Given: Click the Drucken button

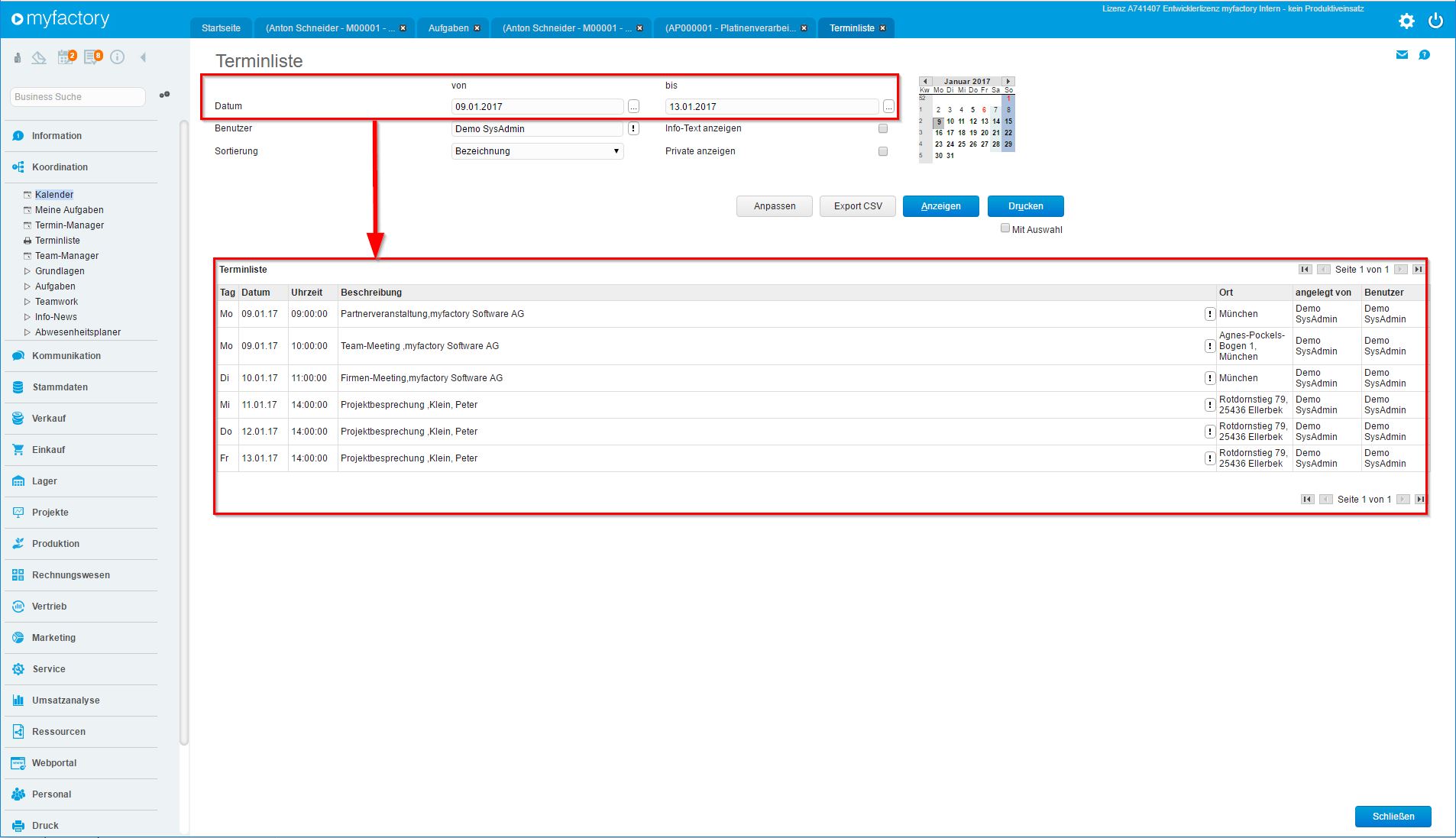Looking at the screenshot, I should (1026, 206).
